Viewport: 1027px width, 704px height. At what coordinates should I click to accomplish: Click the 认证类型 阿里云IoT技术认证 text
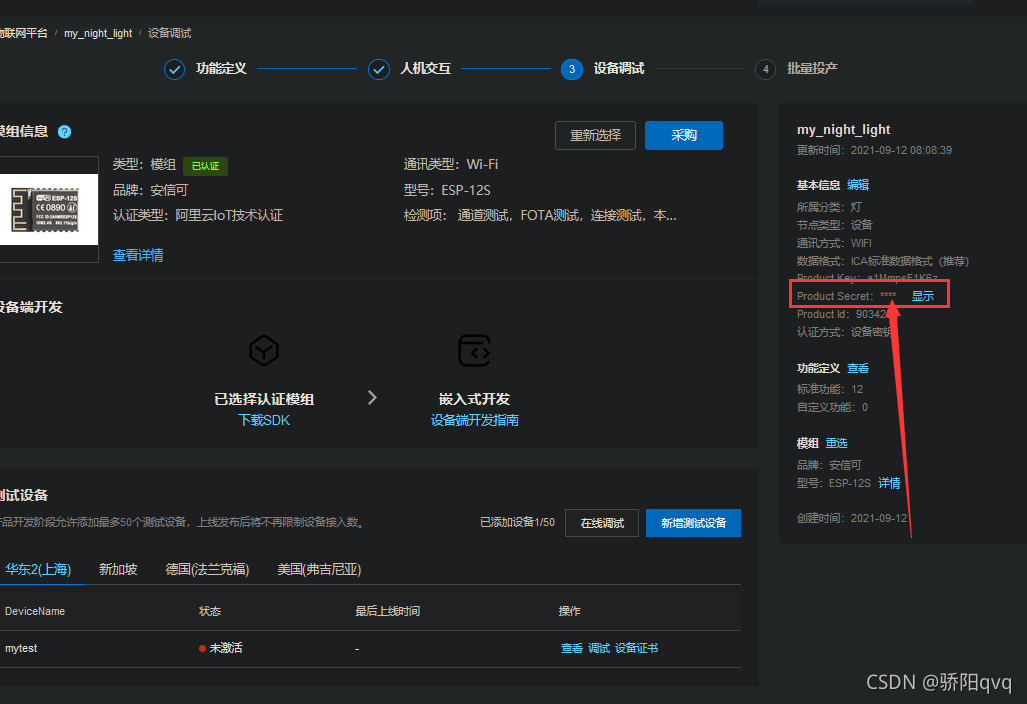click(198, 215)
